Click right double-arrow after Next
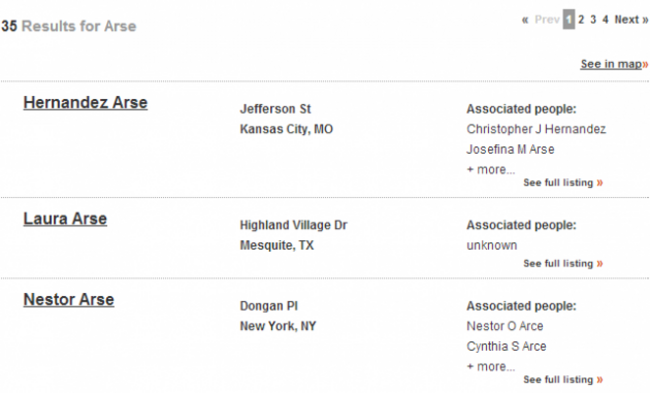 tap(645, 19)
